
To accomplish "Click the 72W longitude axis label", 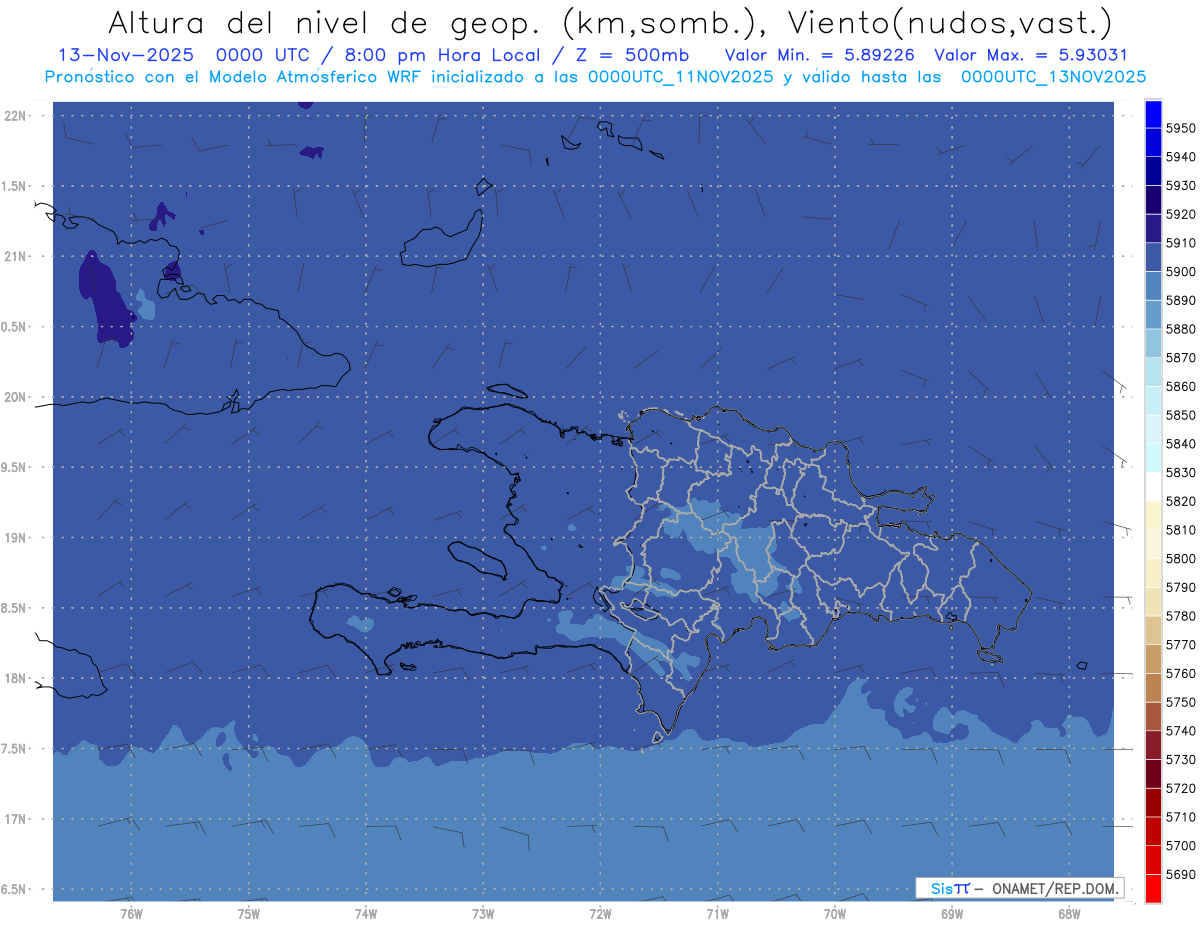I will (x=600, y=913).
